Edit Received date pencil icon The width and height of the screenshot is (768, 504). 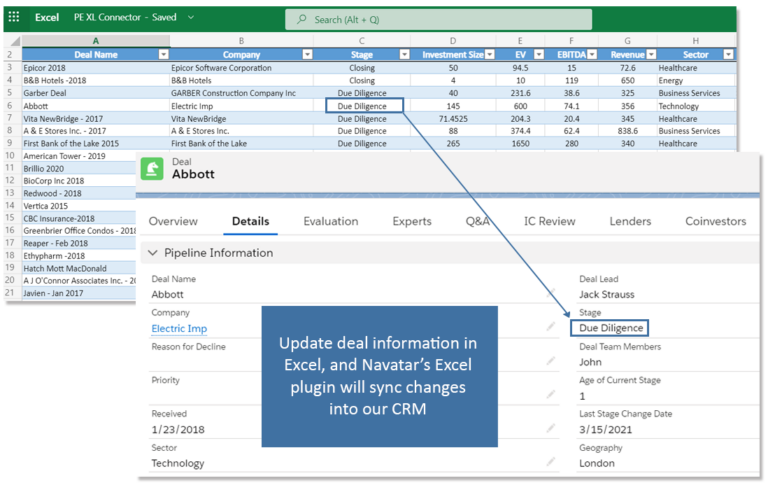click(551, 428)
